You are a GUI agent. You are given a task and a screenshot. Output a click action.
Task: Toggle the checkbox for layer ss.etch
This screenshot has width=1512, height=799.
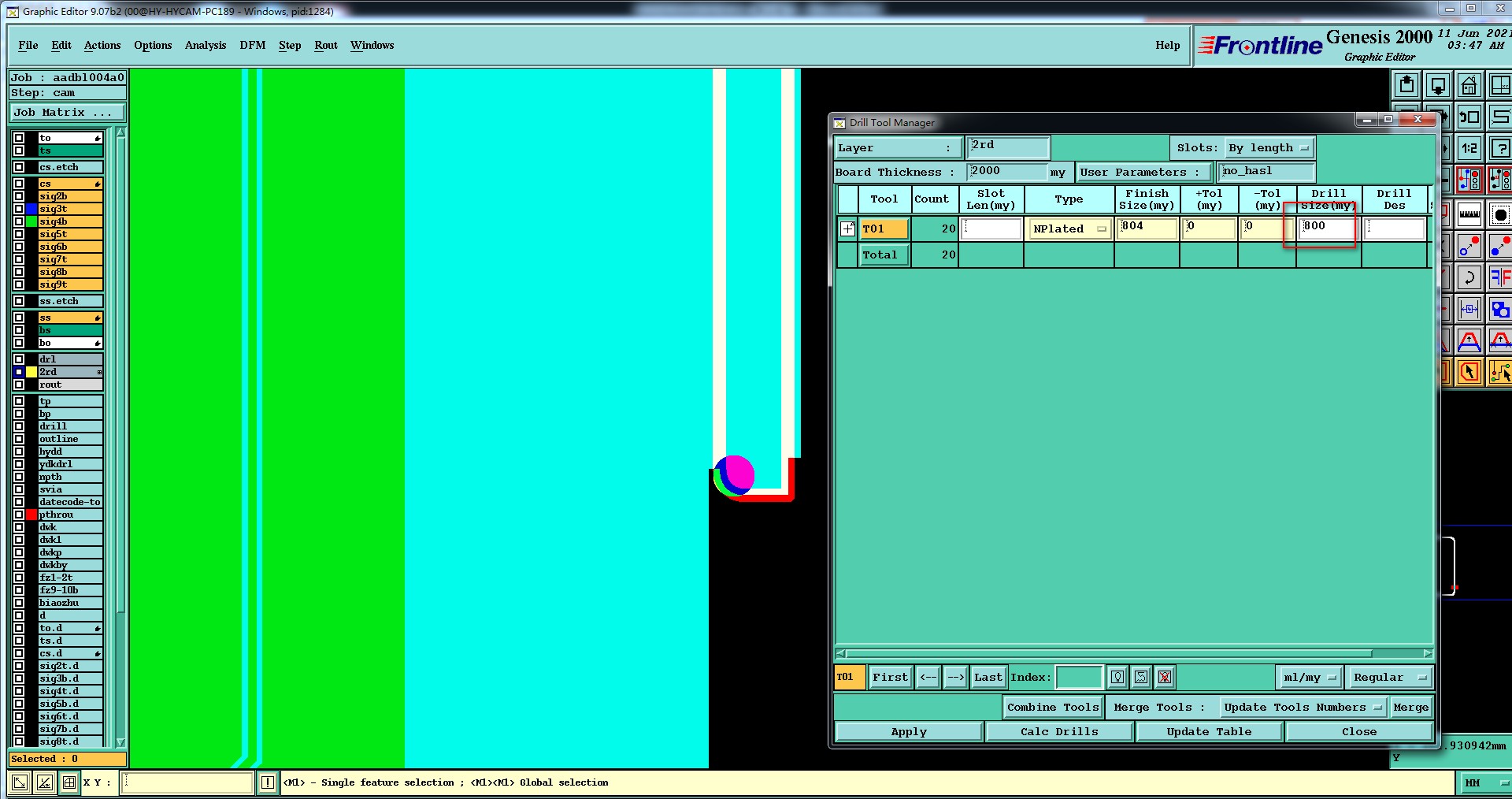tap(19, 301)
